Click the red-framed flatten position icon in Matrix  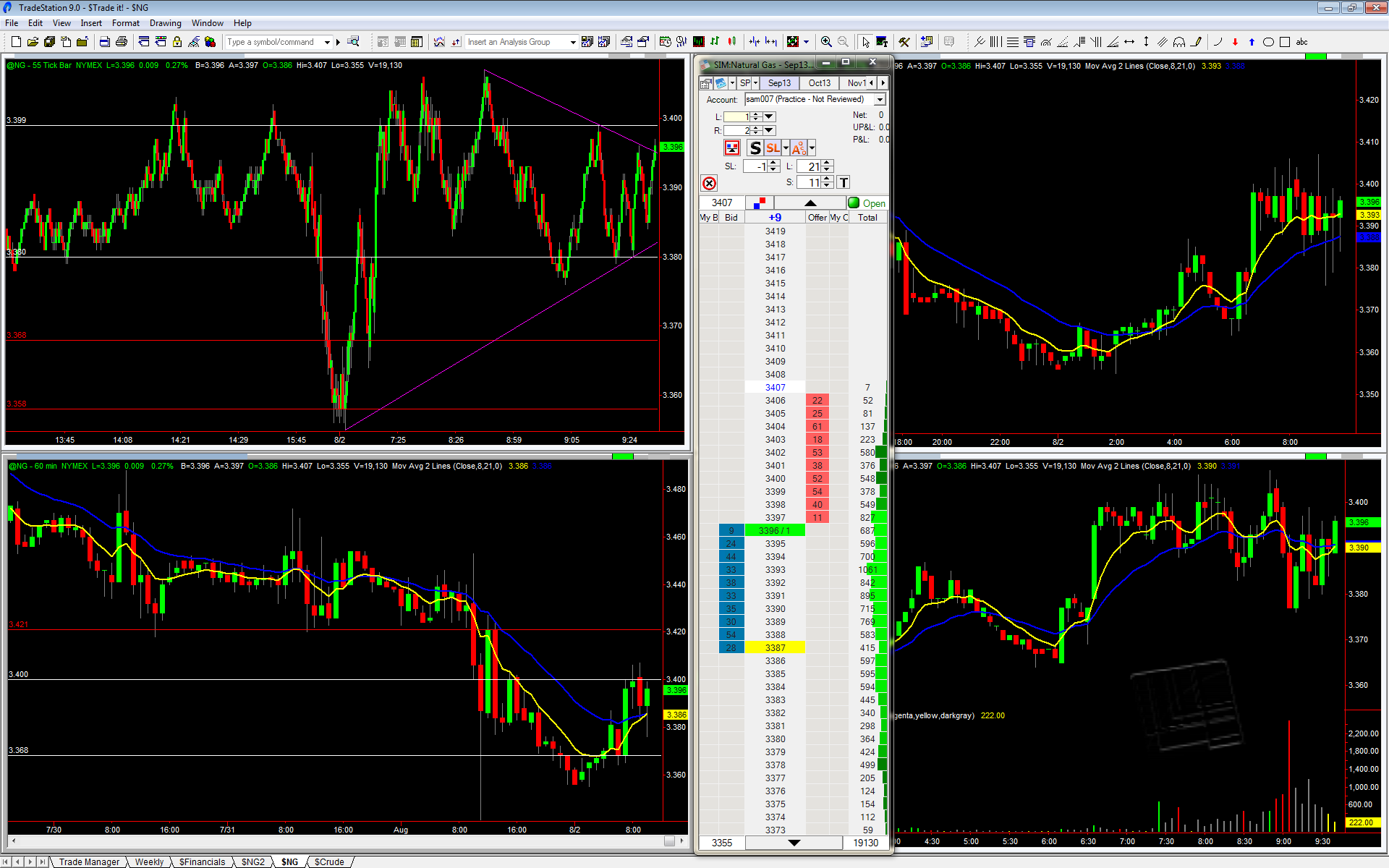(732, 148)
